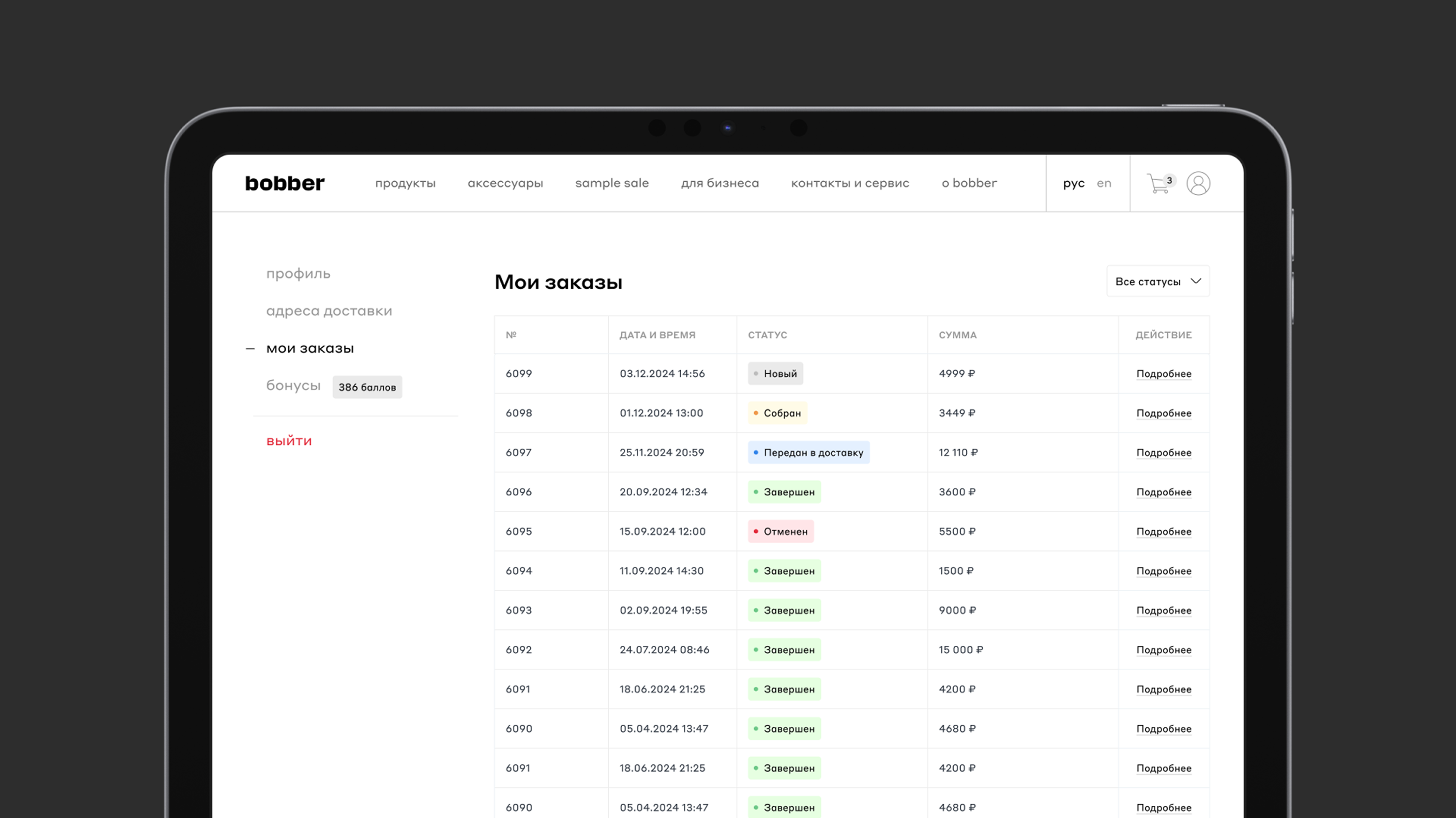Open адреса доставки sidebar section

[x=329, y=311]
